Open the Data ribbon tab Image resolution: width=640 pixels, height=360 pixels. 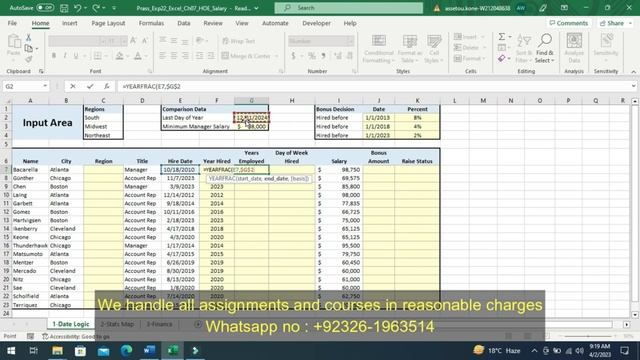point(184,23)
